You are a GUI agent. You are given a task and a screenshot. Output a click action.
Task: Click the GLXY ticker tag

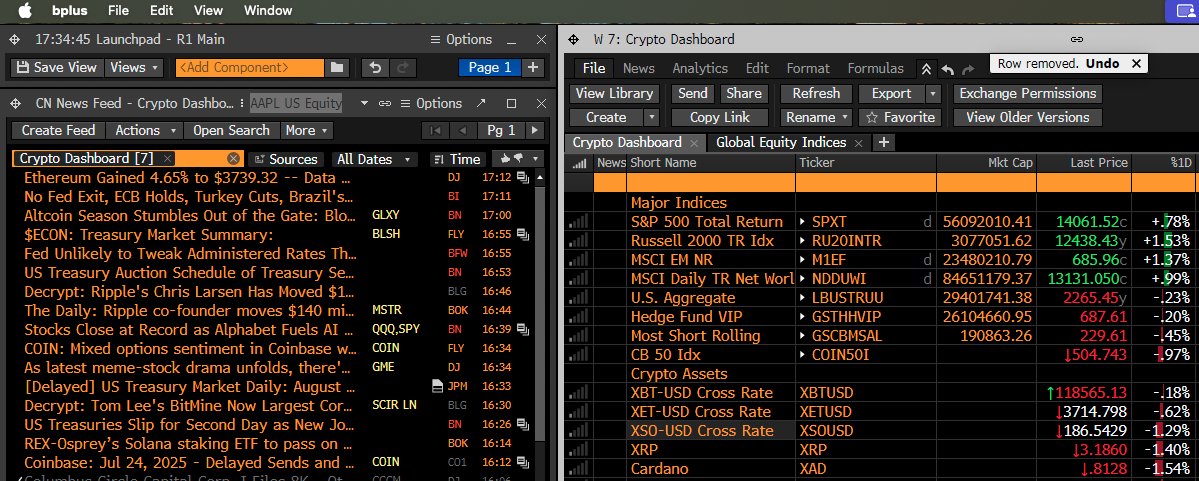click(x=386, y=216)
